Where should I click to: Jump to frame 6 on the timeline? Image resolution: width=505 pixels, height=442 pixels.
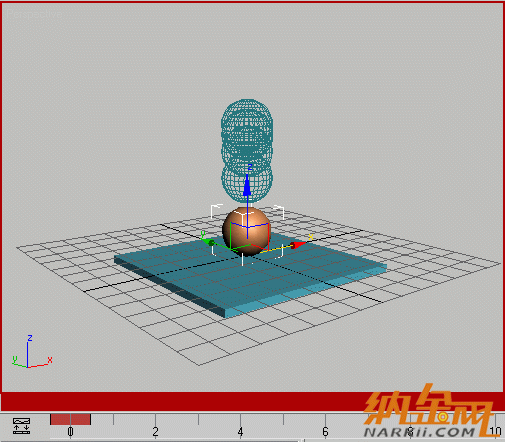[x=325, y=432]
